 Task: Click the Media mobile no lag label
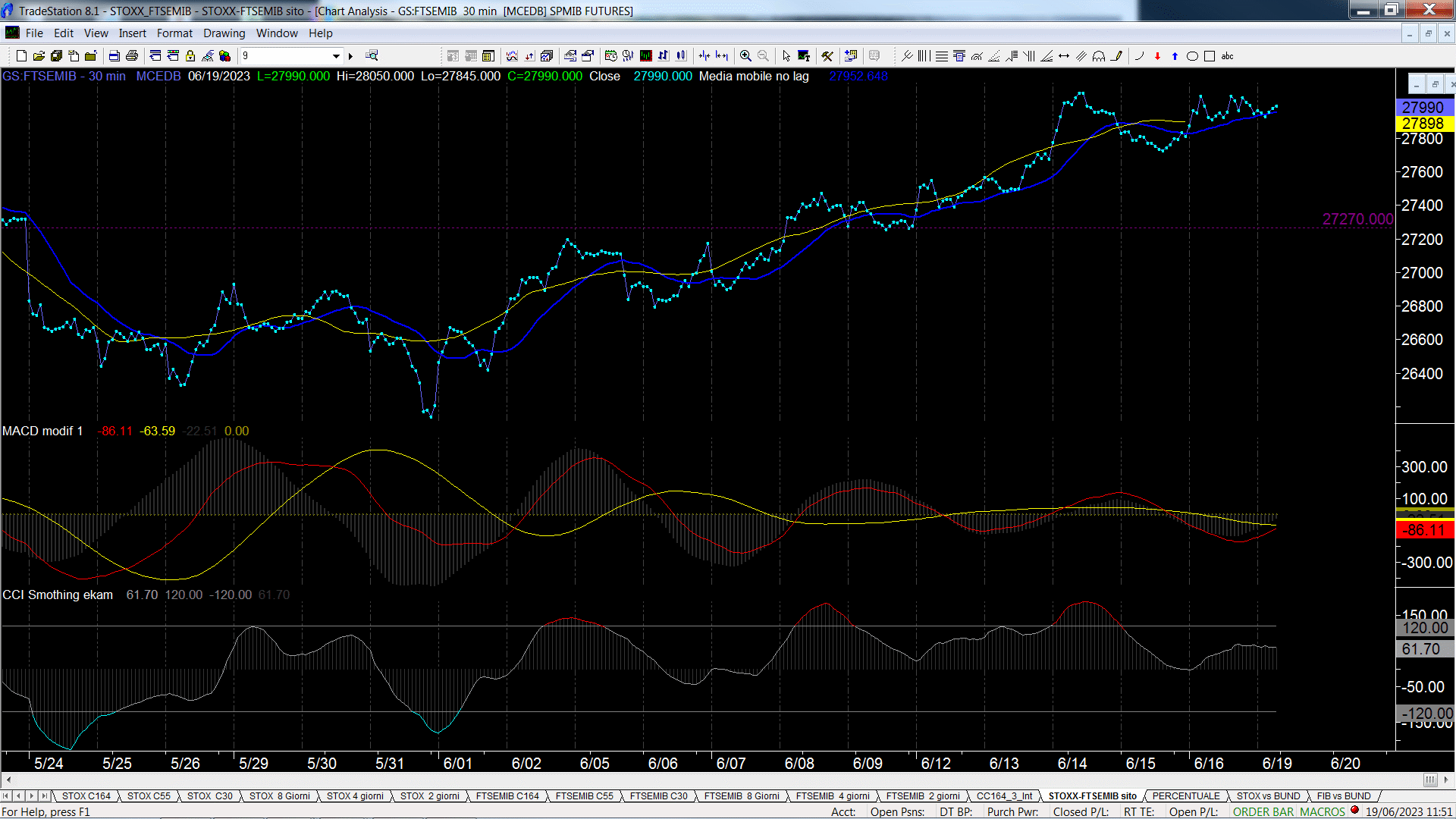pos(754,76)
